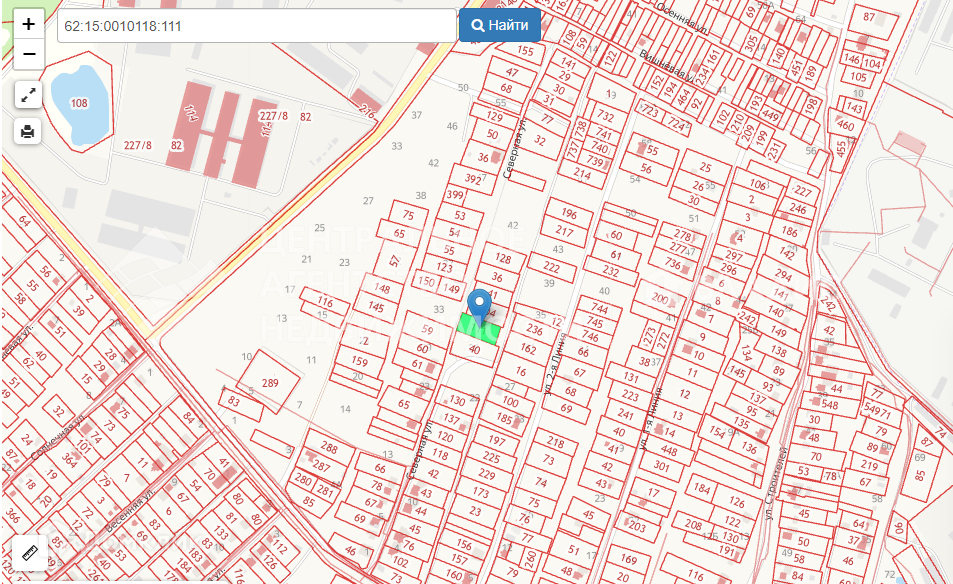953x584 pixels.
Task: Select parcel labeled 162
Action: (528, 349)
